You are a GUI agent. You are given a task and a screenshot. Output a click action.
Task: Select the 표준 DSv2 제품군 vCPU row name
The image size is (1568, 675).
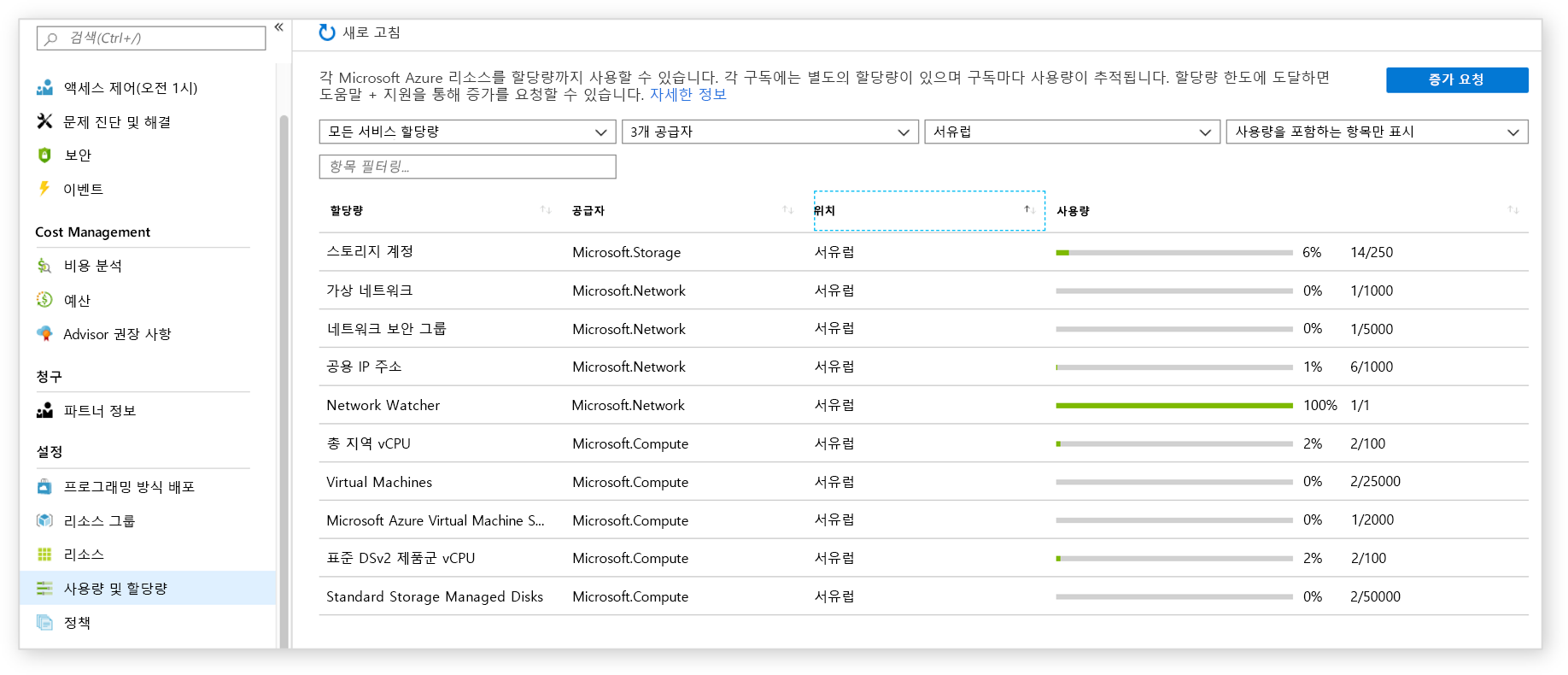tap(401, 558)
